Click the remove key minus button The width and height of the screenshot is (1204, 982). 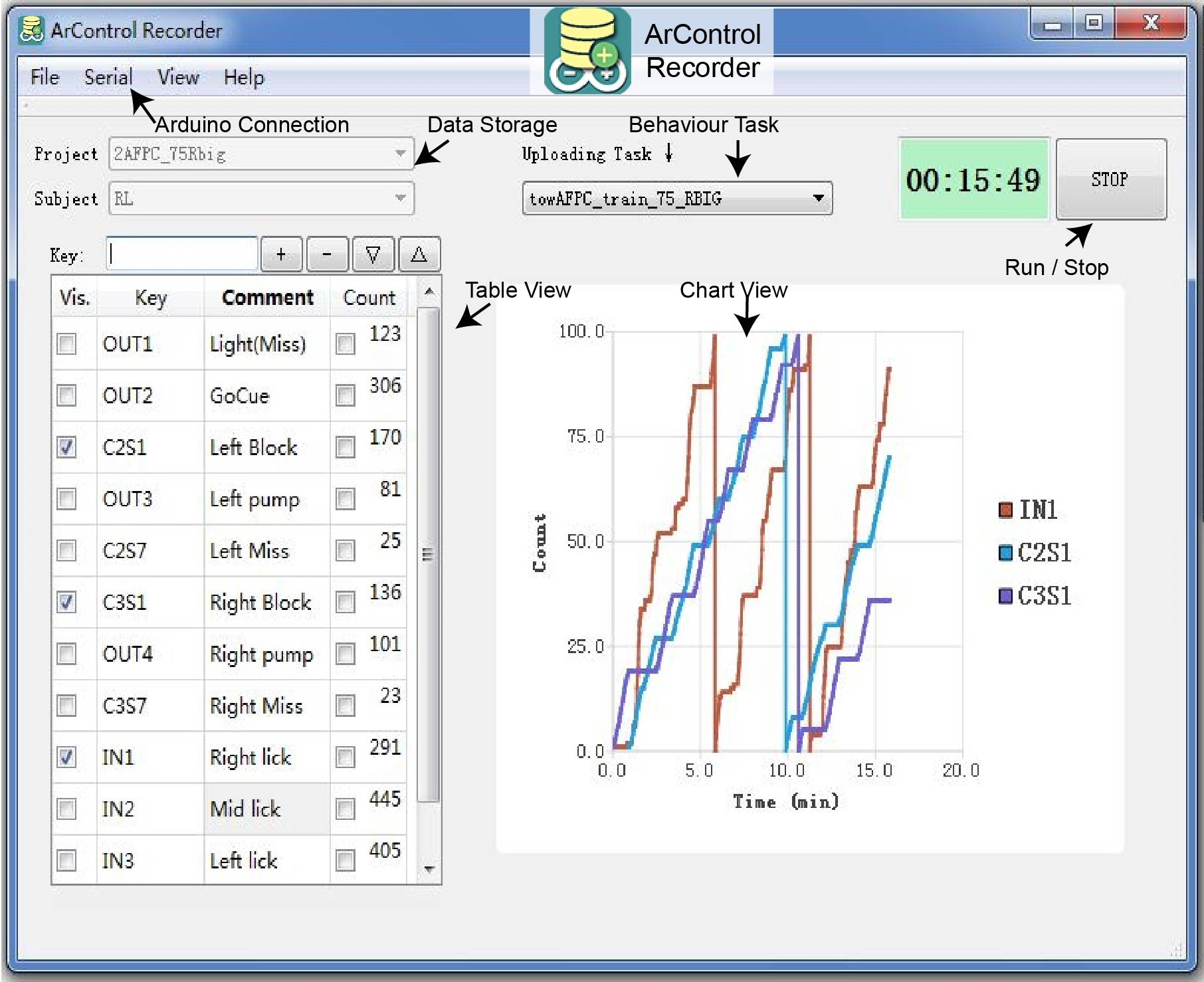(327, 254)
